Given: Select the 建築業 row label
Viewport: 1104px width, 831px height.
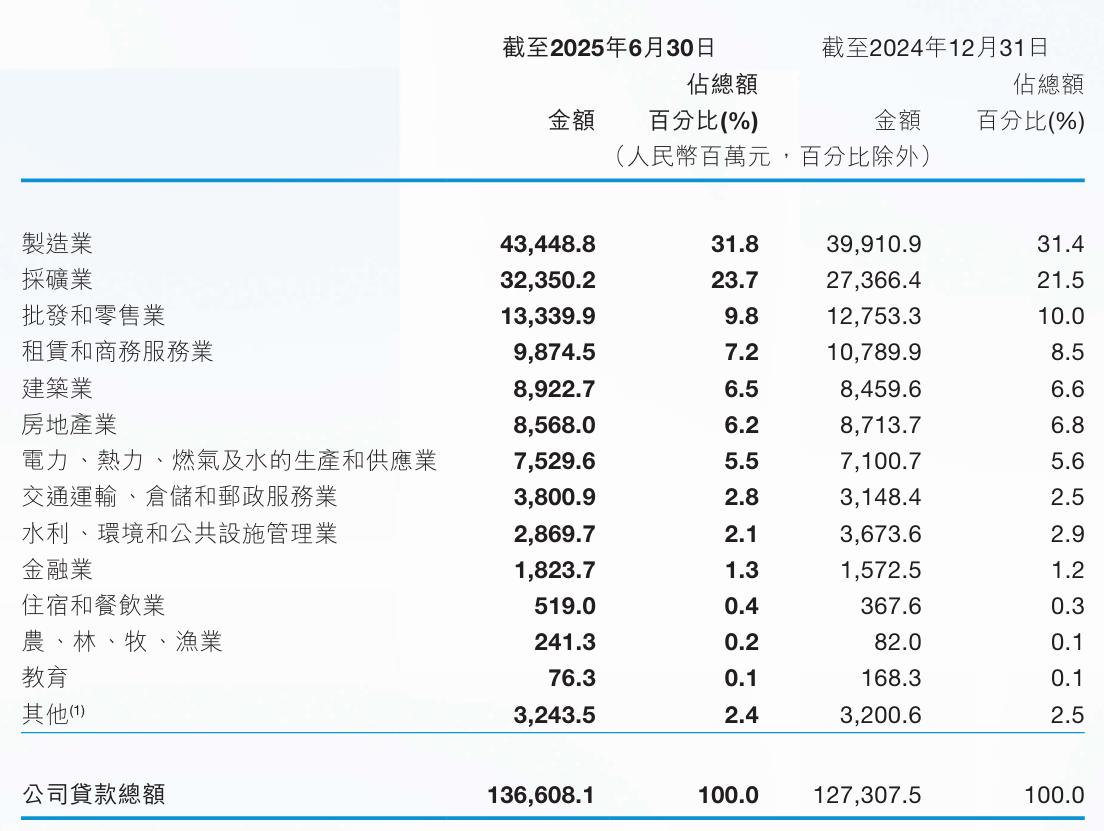Looking at the screenshot, I should 57,388.
